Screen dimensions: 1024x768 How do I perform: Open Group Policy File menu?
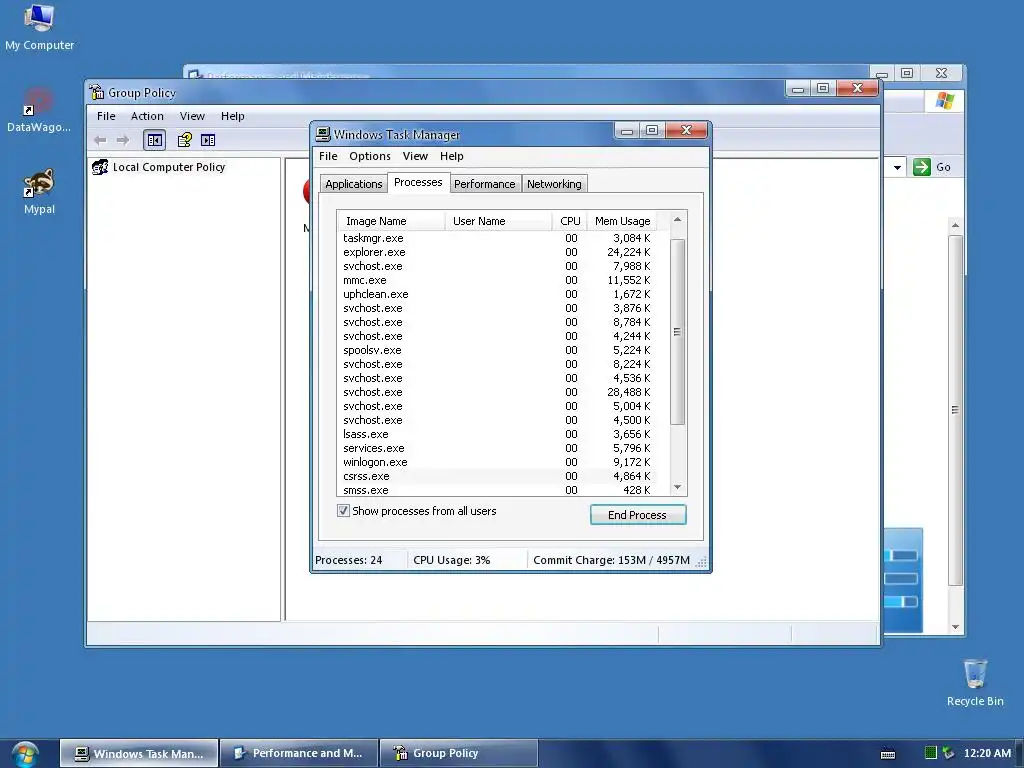pos(106,116)
